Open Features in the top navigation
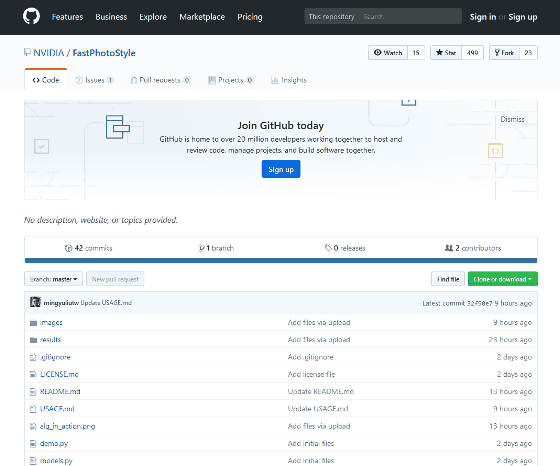 tap(68, 17)
